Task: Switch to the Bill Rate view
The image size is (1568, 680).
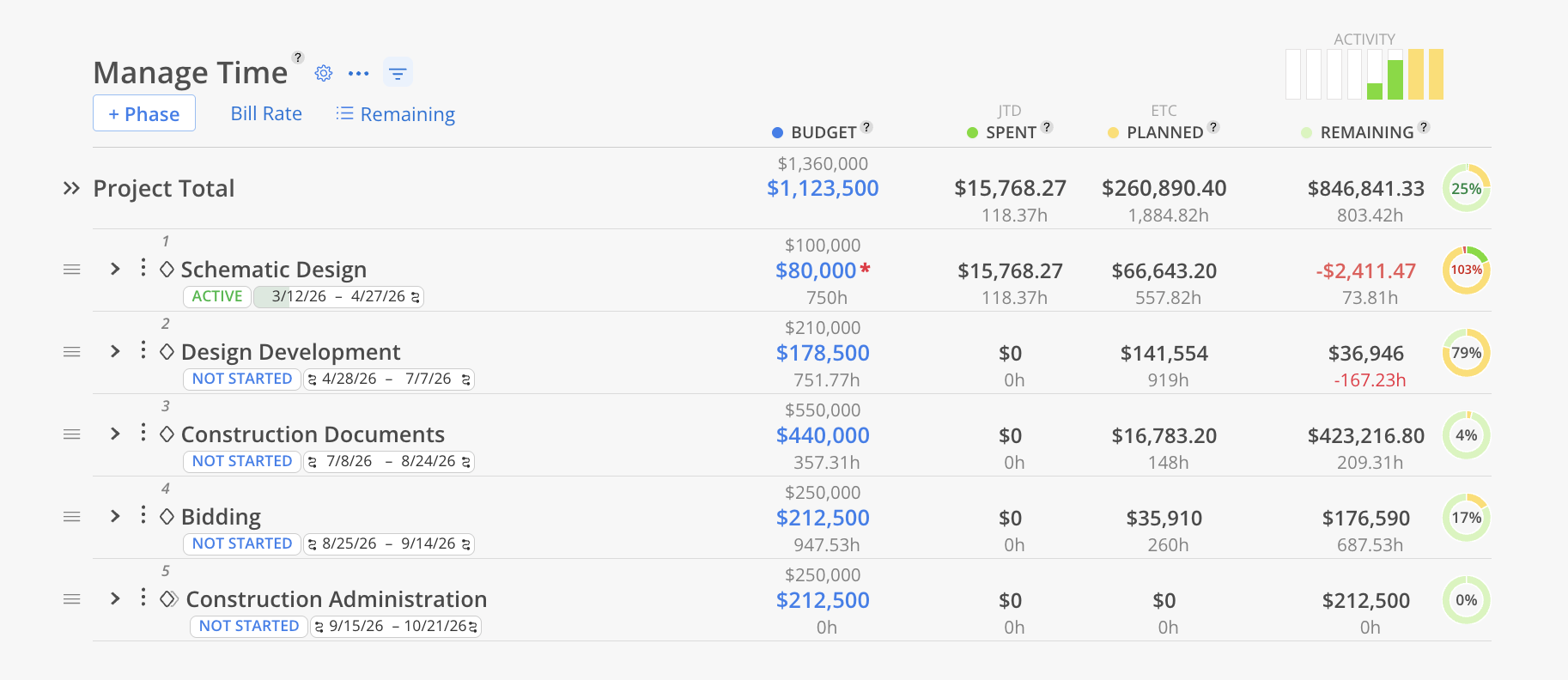Action: pos(266,113)
